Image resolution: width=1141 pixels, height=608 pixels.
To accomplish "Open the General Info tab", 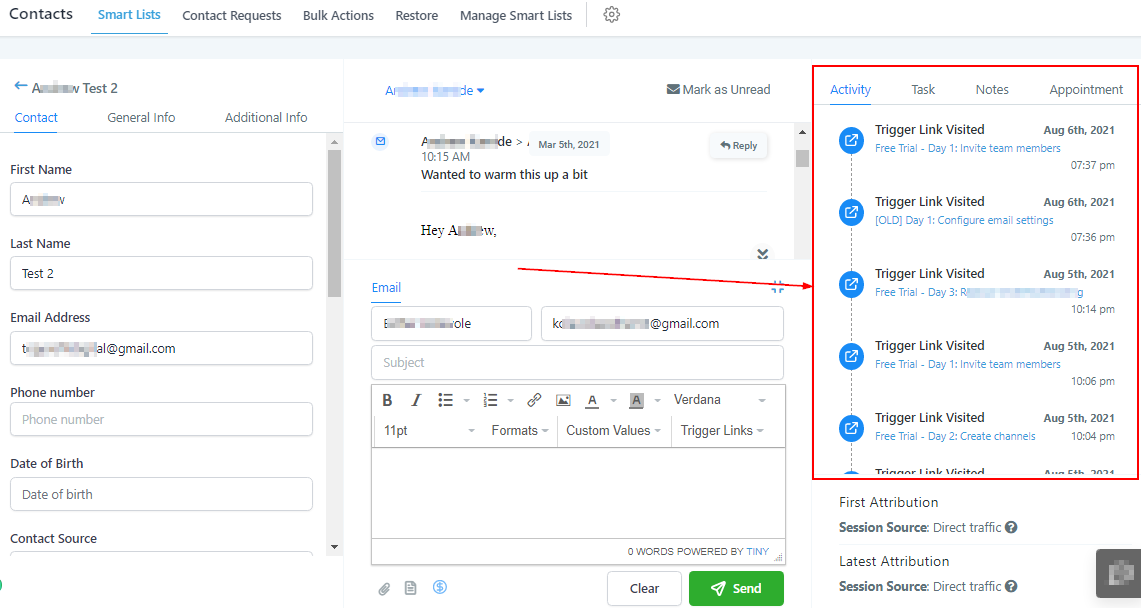I will pos(141,117).
